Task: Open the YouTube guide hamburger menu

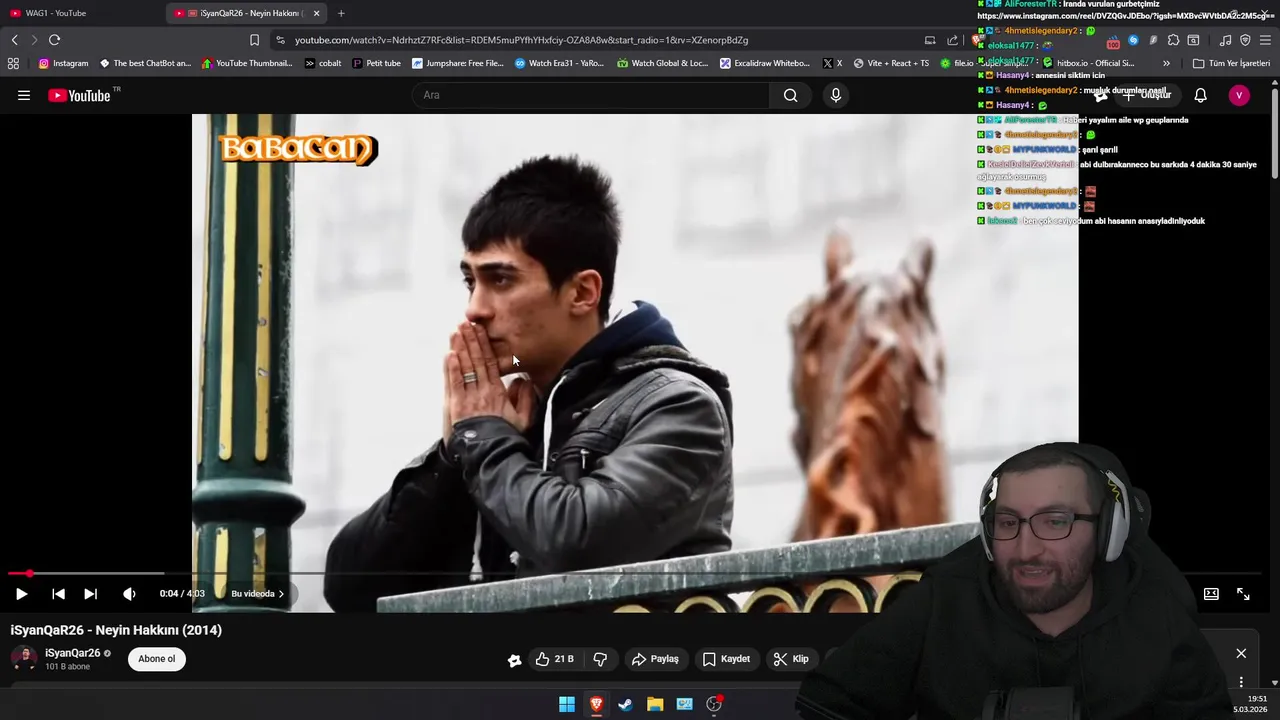Action: click(x=24, y=95)
